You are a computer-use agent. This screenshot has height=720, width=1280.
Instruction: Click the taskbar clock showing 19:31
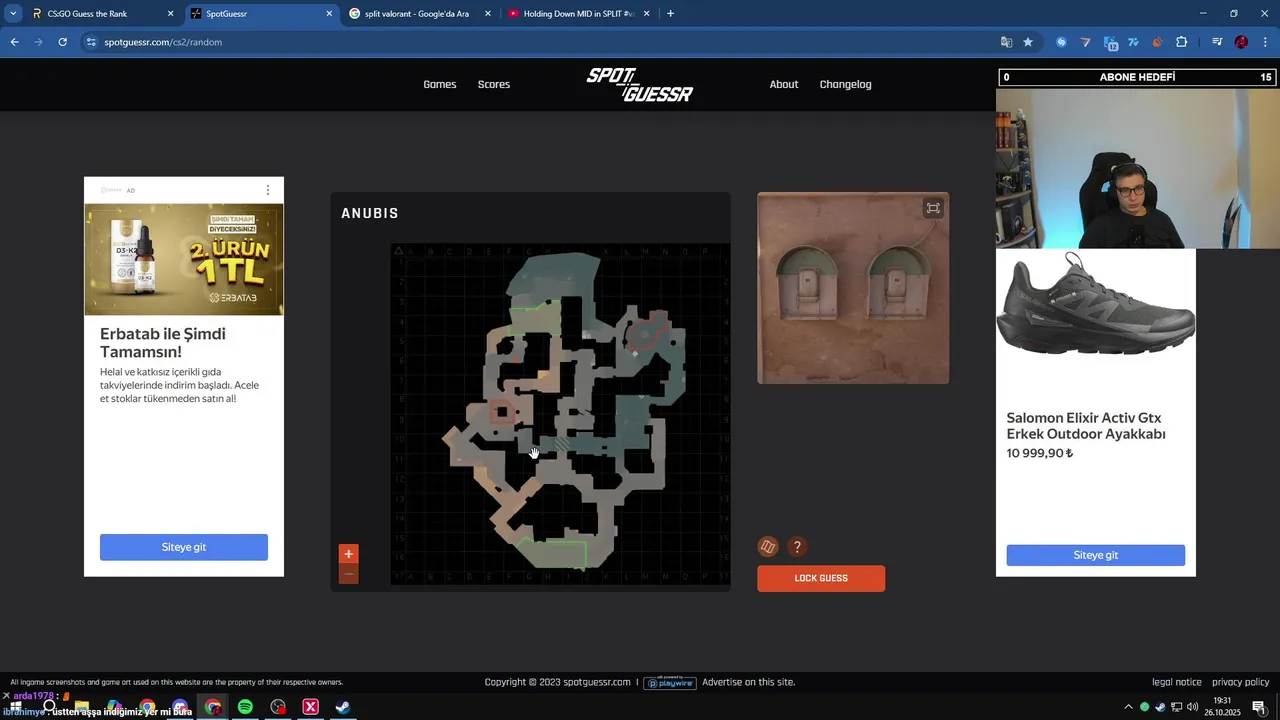[1222, 707]
